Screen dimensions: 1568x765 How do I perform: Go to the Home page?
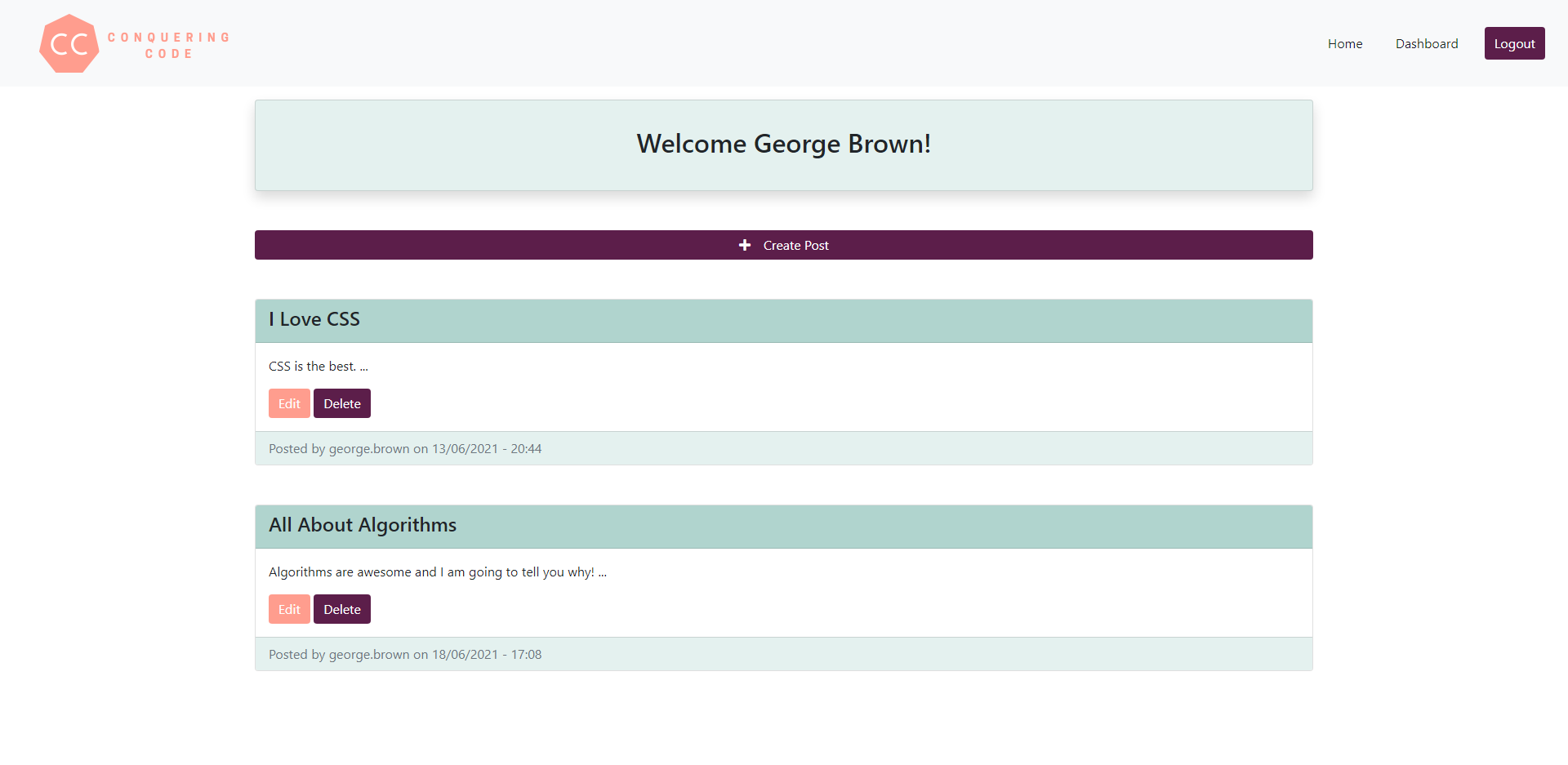tap(1344, 44)
